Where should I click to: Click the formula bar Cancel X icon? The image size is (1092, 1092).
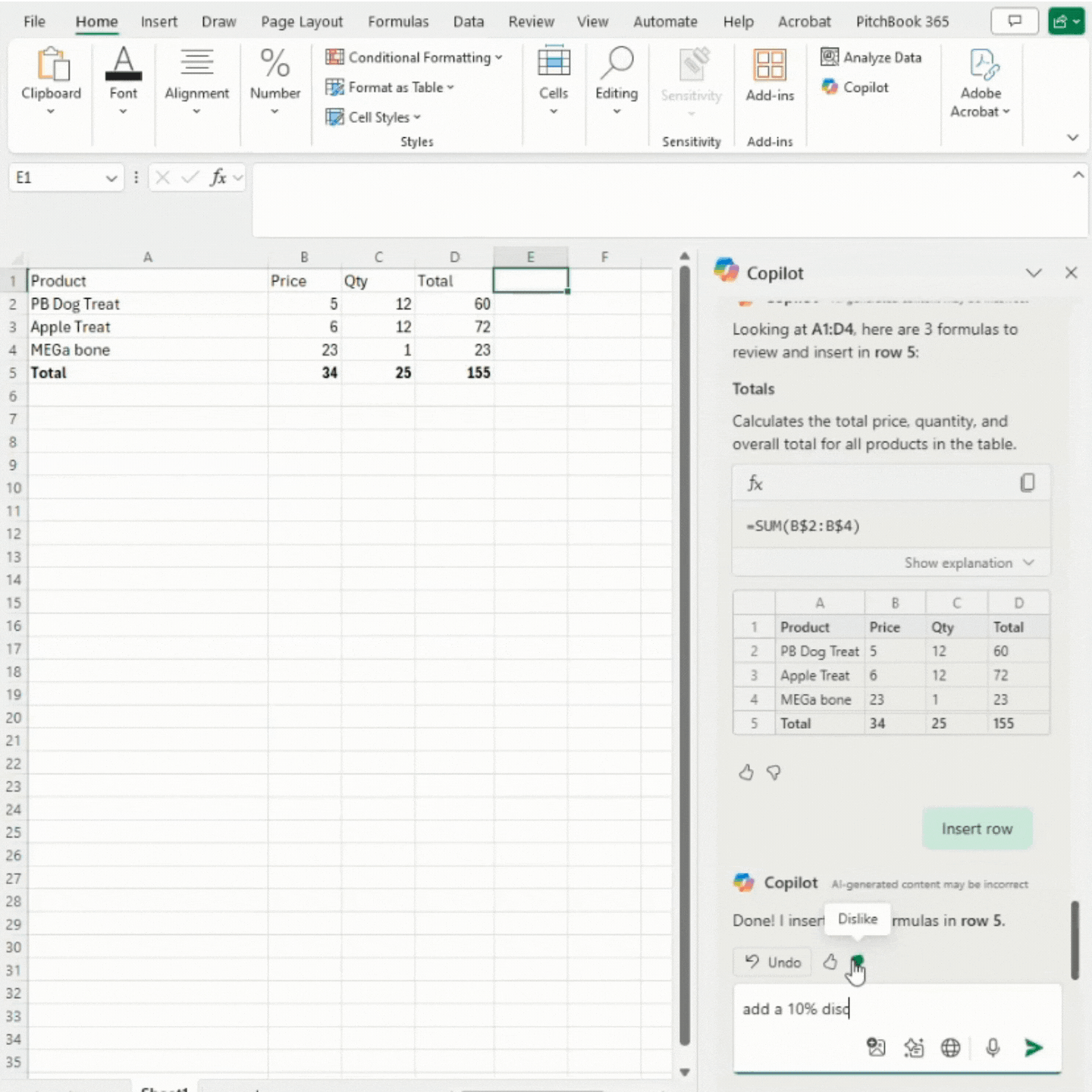point(162,177)
